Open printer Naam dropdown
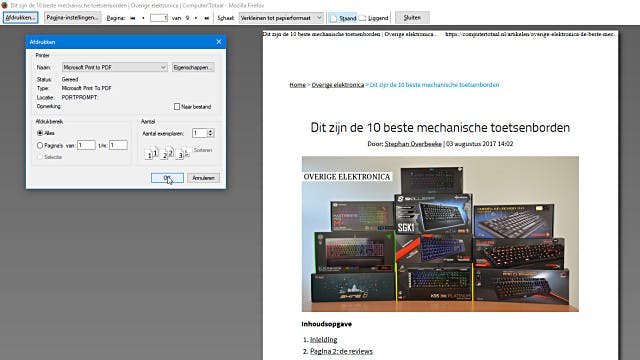 (x=114, y=67)
